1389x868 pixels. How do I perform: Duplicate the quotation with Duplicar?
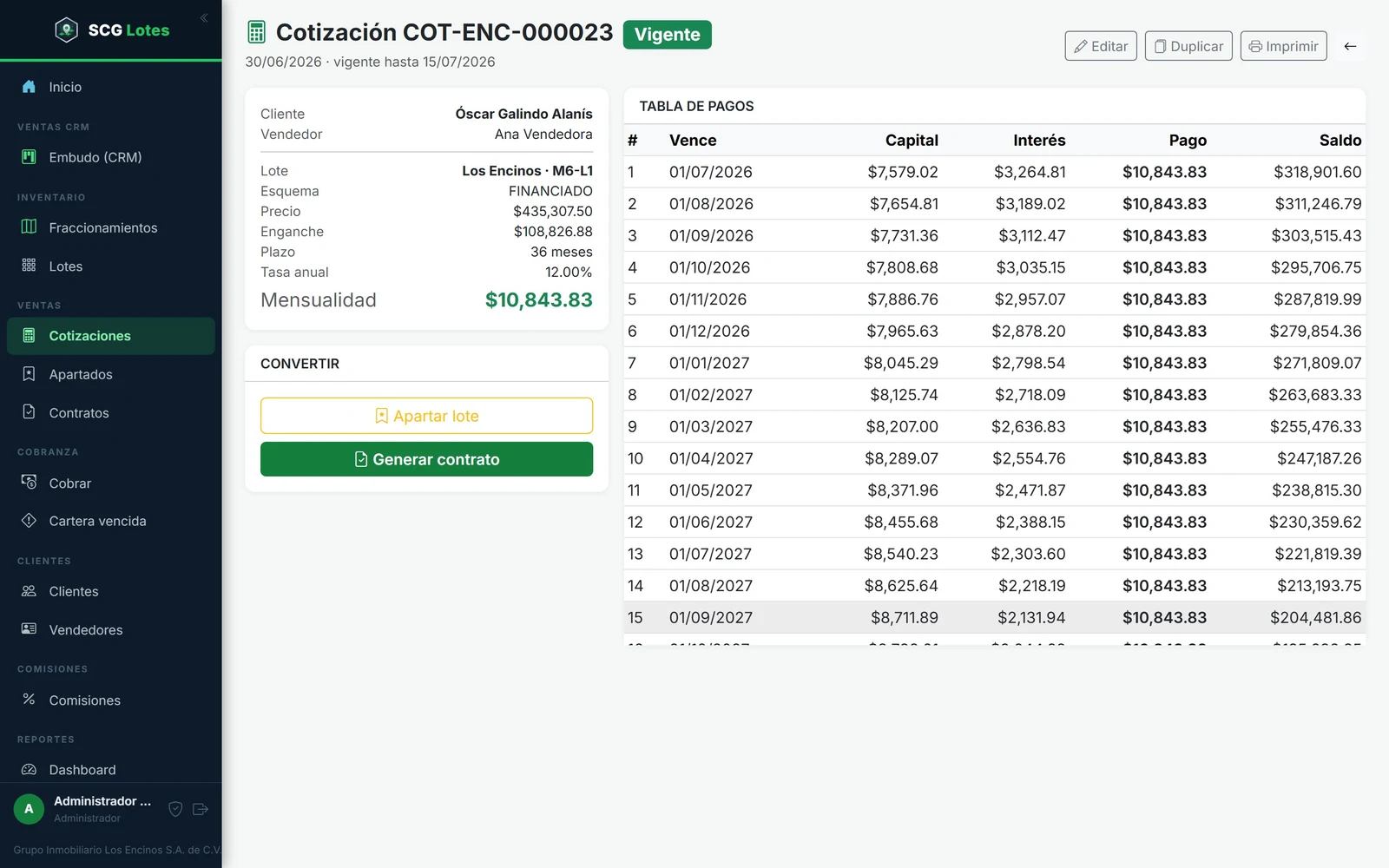[1188, 46]
